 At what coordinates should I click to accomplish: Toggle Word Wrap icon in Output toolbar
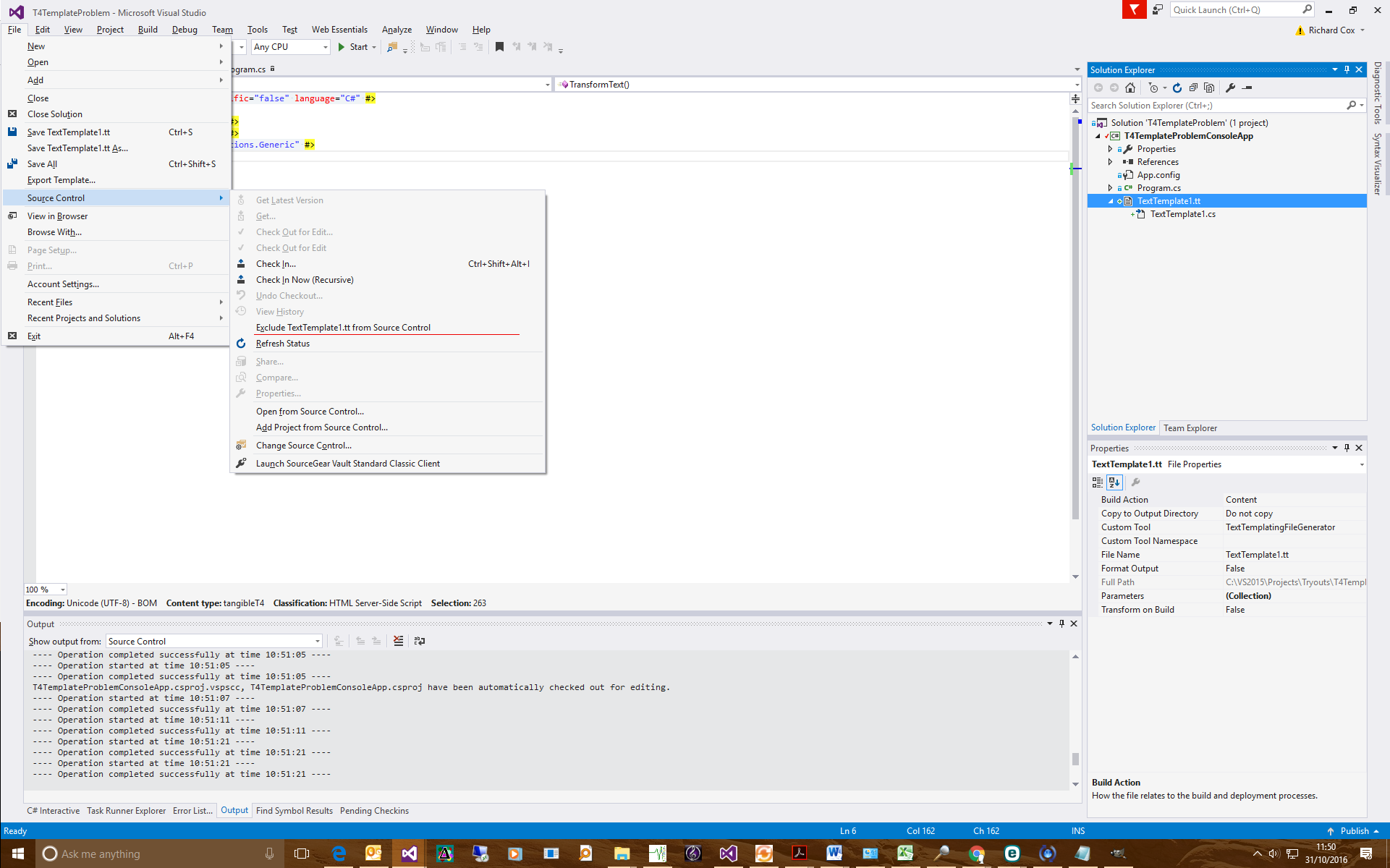point(420,641)
